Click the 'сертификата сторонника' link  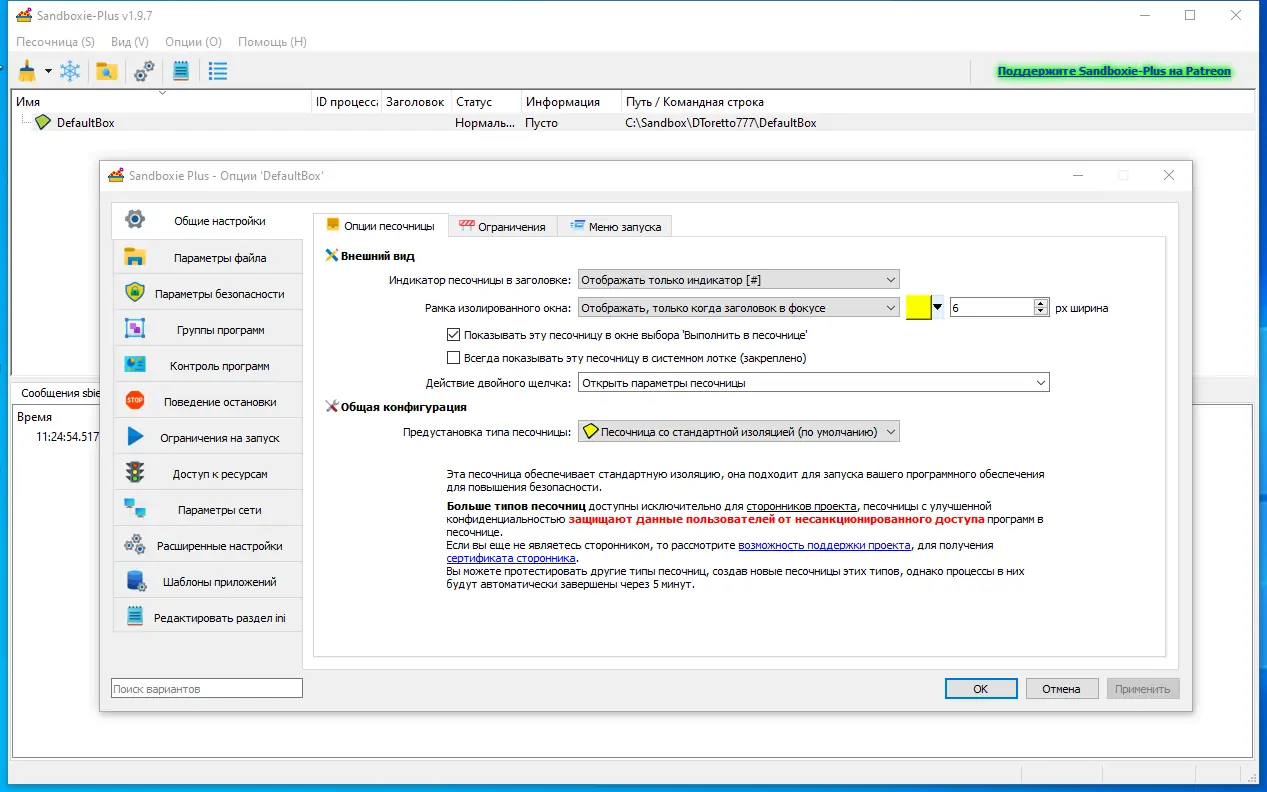click(511, 559)
